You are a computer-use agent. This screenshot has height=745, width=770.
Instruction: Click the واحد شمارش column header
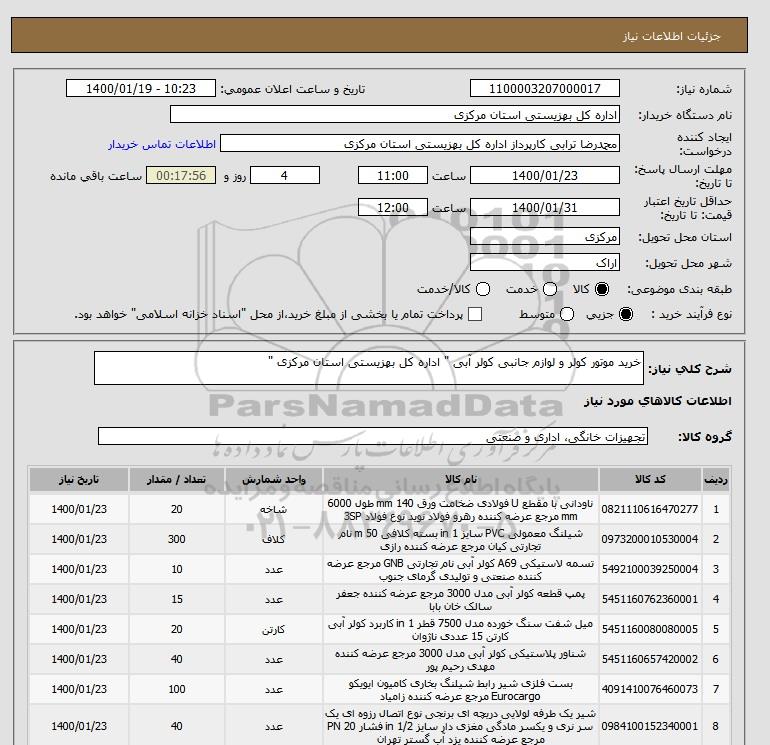(x=274, y=479)
